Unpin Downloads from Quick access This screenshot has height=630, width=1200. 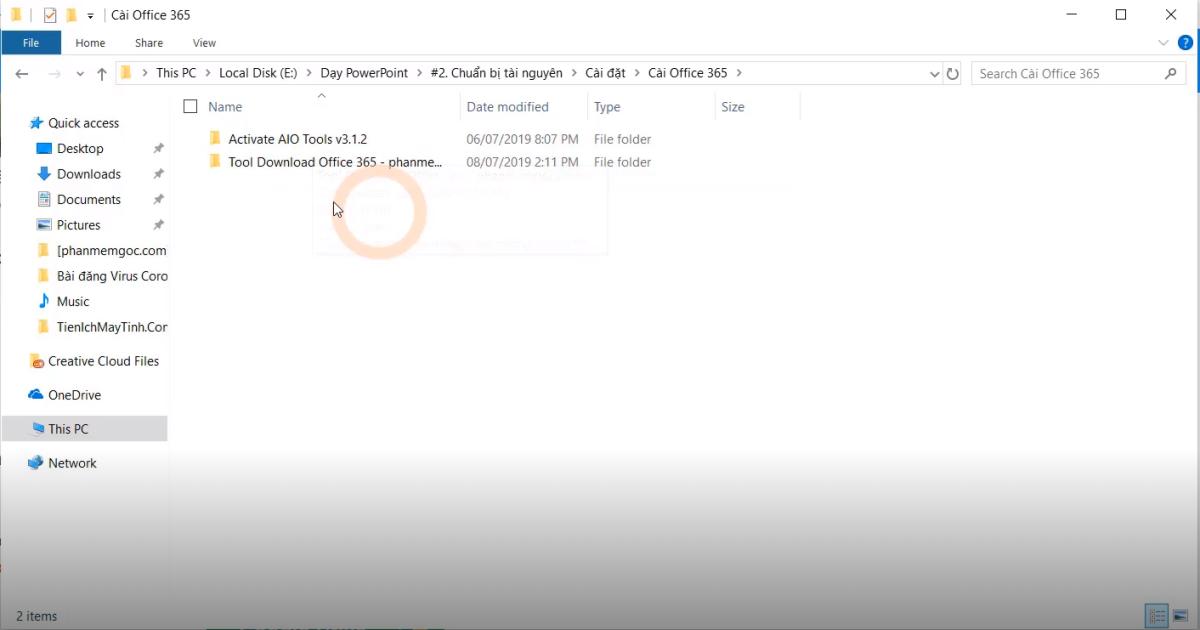click(x=157, y=173)
